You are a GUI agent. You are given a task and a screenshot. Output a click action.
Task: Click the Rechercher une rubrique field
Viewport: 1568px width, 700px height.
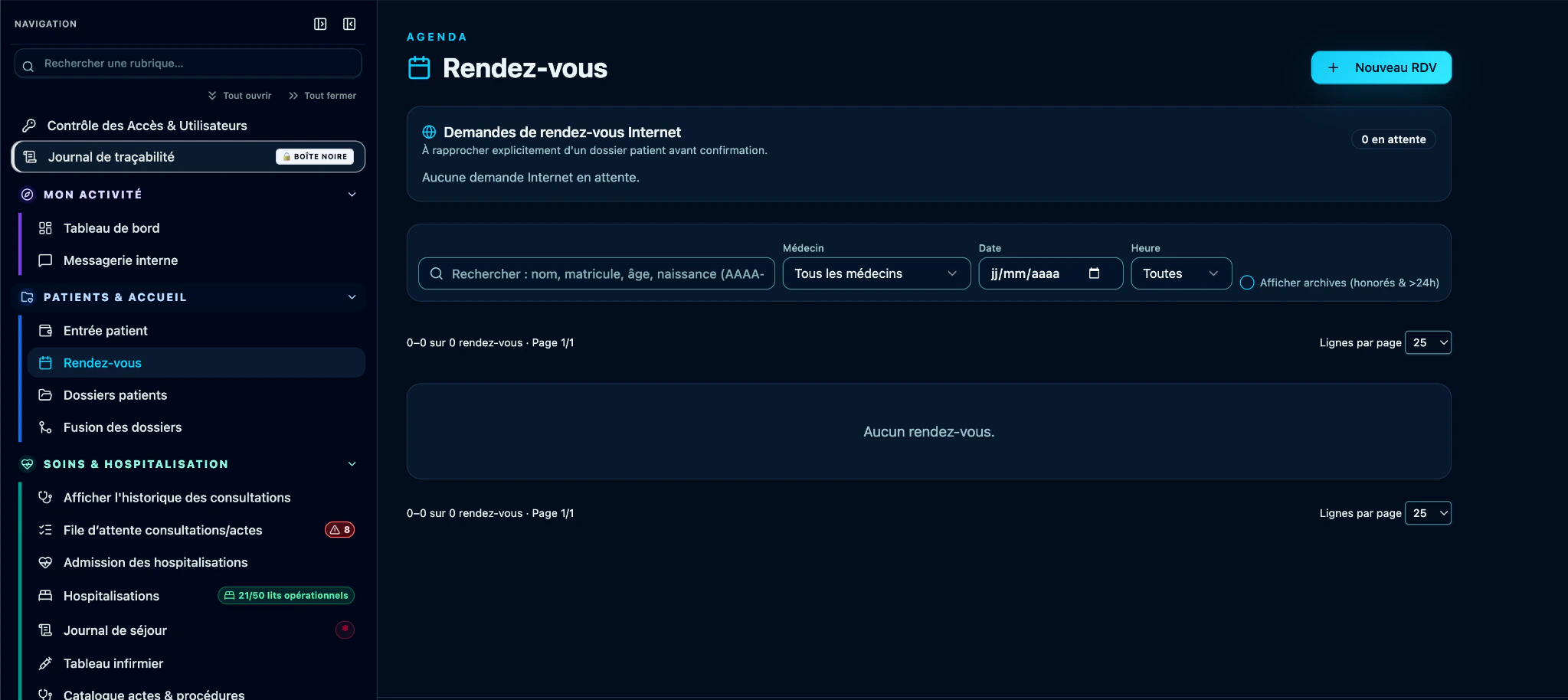pyautogui.click(x=188, y=64)
